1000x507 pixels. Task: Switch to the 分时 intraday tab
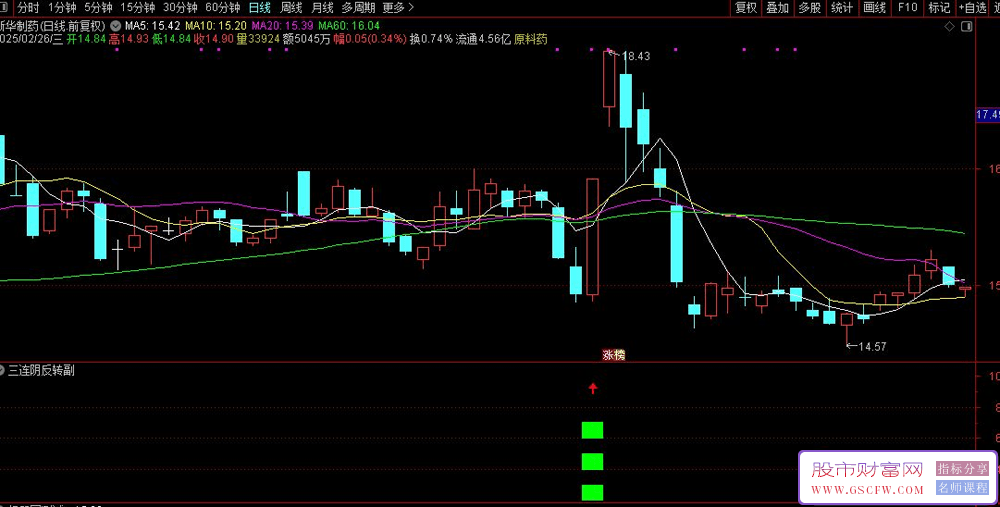pyautogui.click(x=27, y=8)
